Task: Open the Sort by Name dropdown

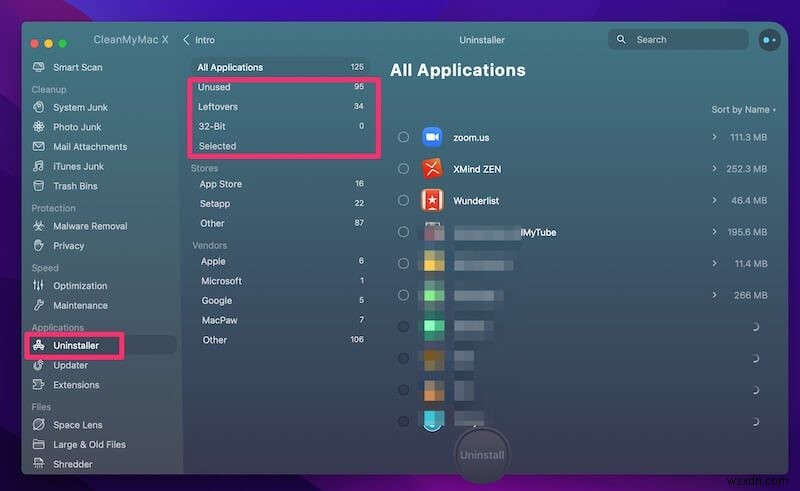Action: 743,110
